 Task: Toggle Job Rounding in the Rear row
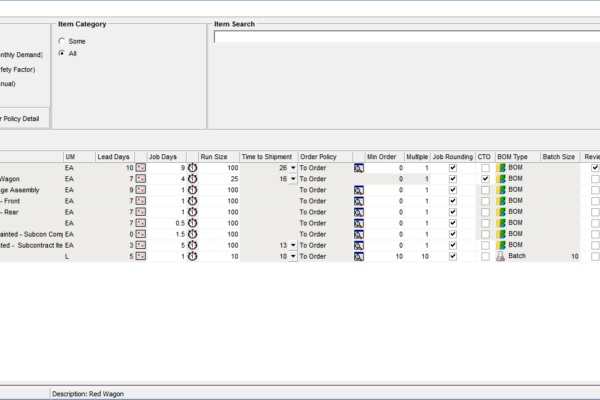[453, 212]
